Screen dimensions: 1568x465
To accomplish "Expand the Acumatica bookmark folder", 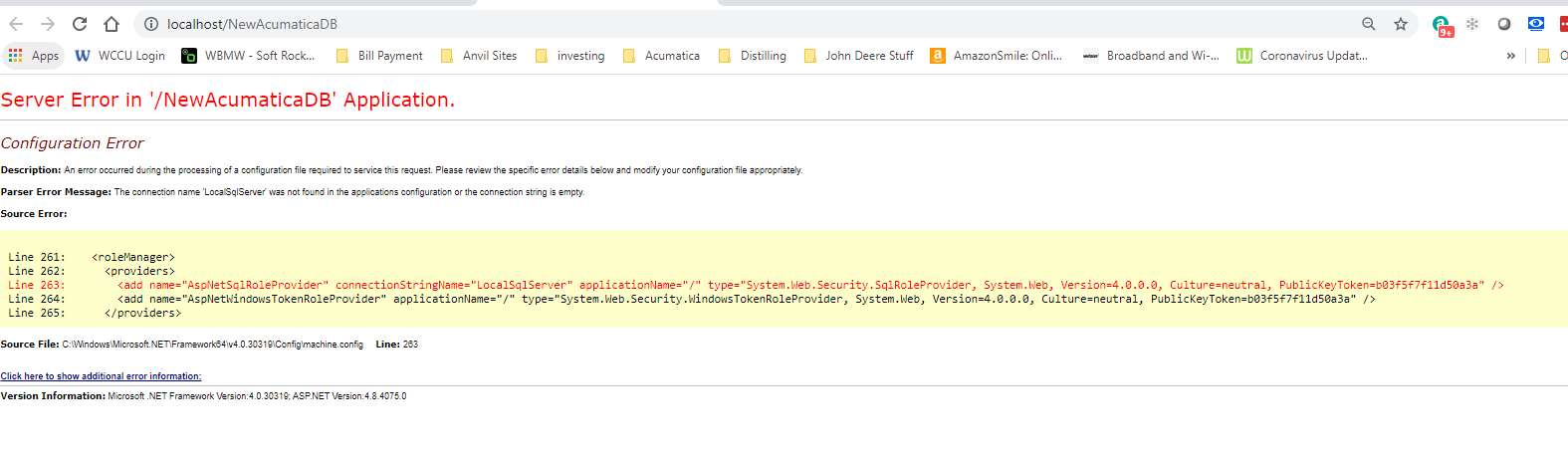I will pos(661,56).
